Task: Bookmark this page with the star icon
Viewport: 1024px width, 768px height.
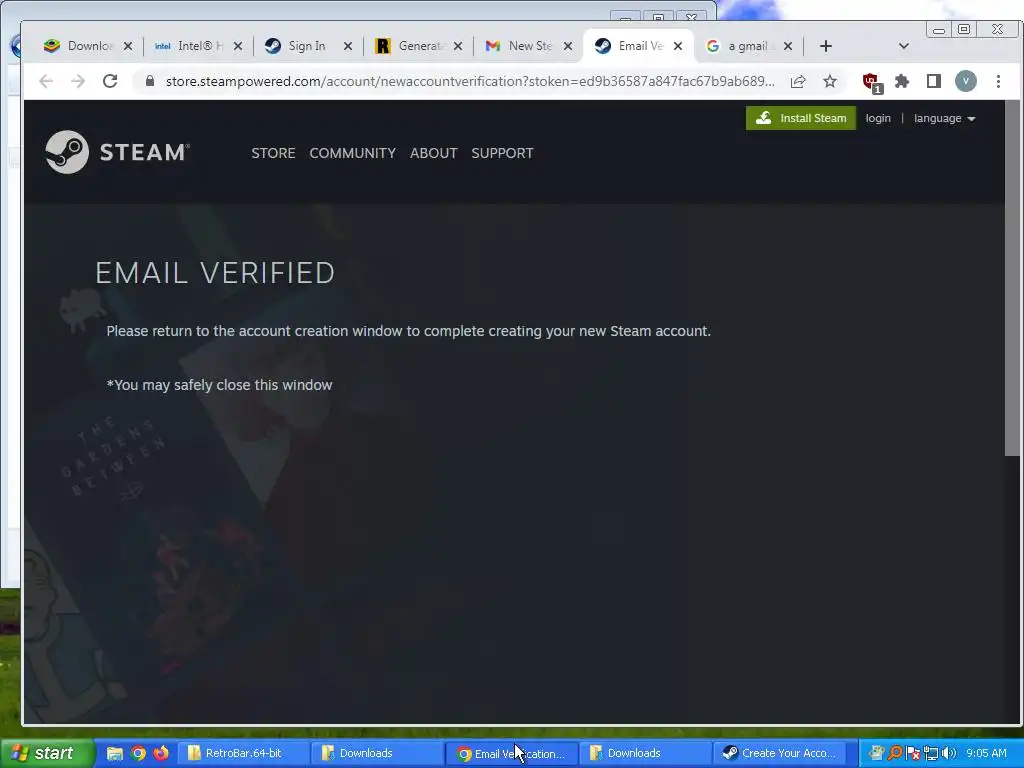Action: click(829, 81)
